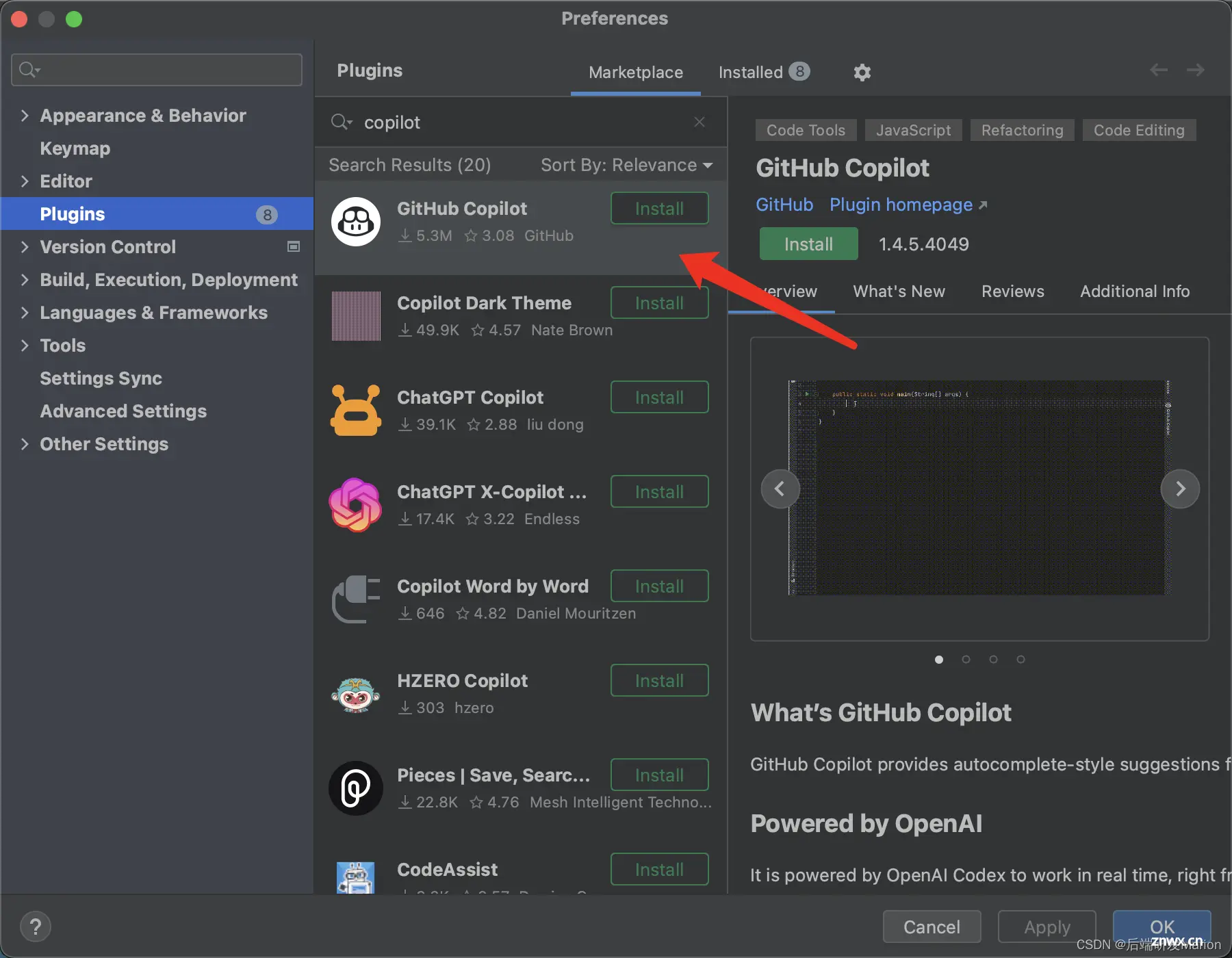Install GitHub Copilot from the results list

tap(659, 208)
